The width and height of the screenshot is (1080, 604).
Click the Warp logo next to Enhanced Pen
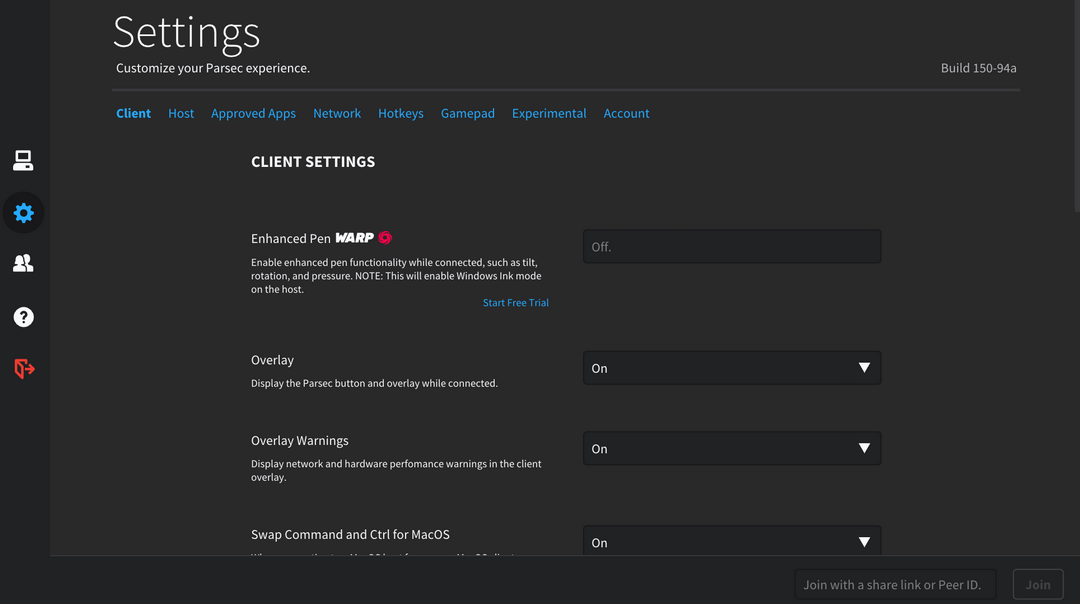(x=364, y=238)
